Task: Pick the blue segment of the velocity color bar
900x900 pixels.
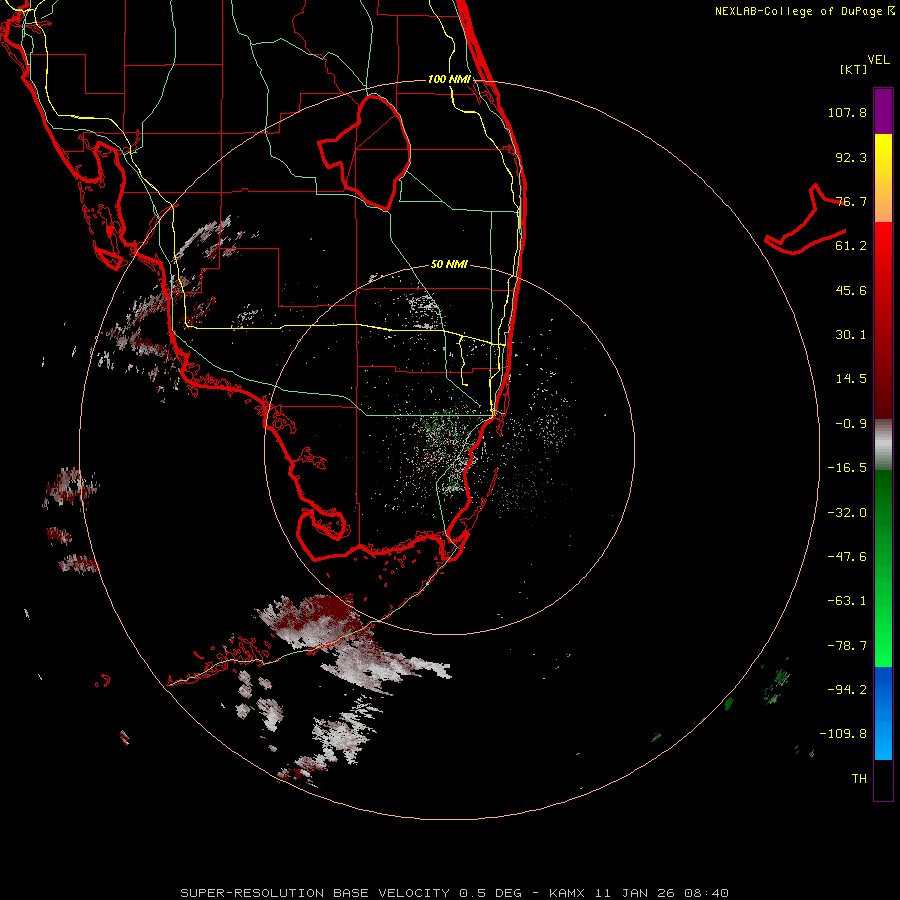Action: pos(883,713)
